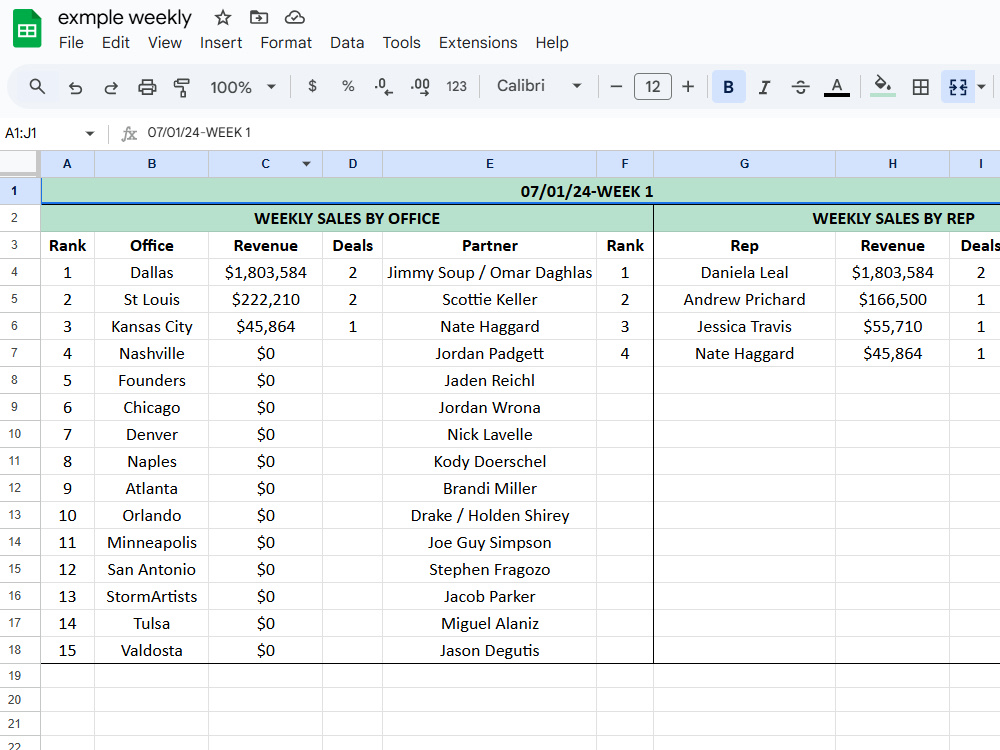Open the Extensions menu
Screen dimensions: 1000x750
pos(478,43)
